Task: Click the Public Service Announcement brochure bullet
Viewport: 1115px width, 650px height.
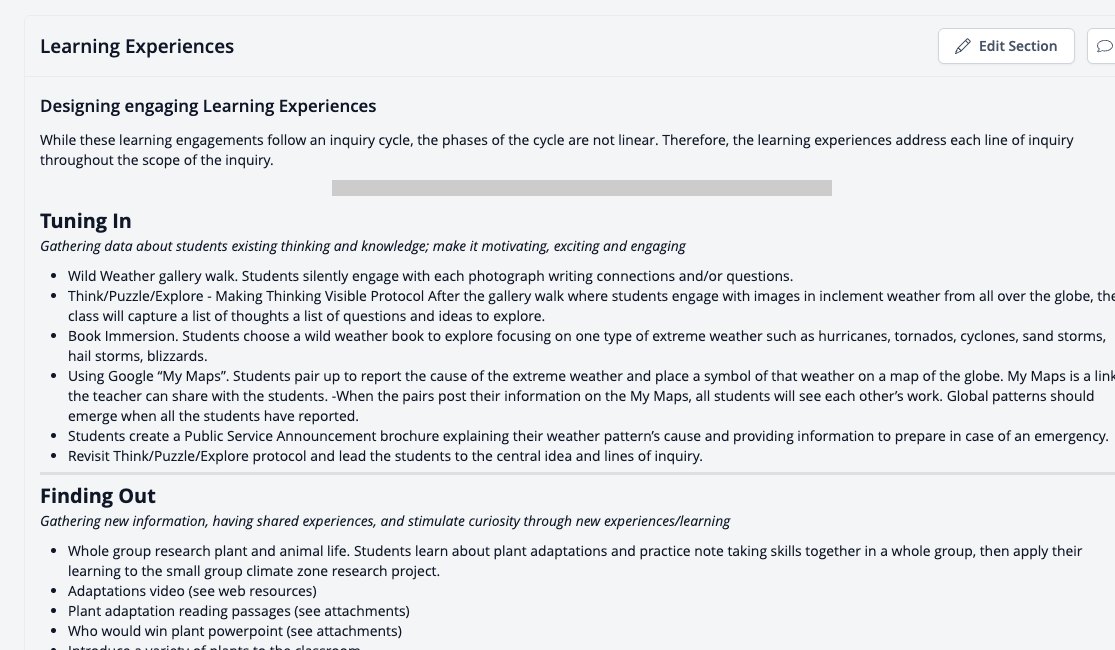Action: pos(588,436)
